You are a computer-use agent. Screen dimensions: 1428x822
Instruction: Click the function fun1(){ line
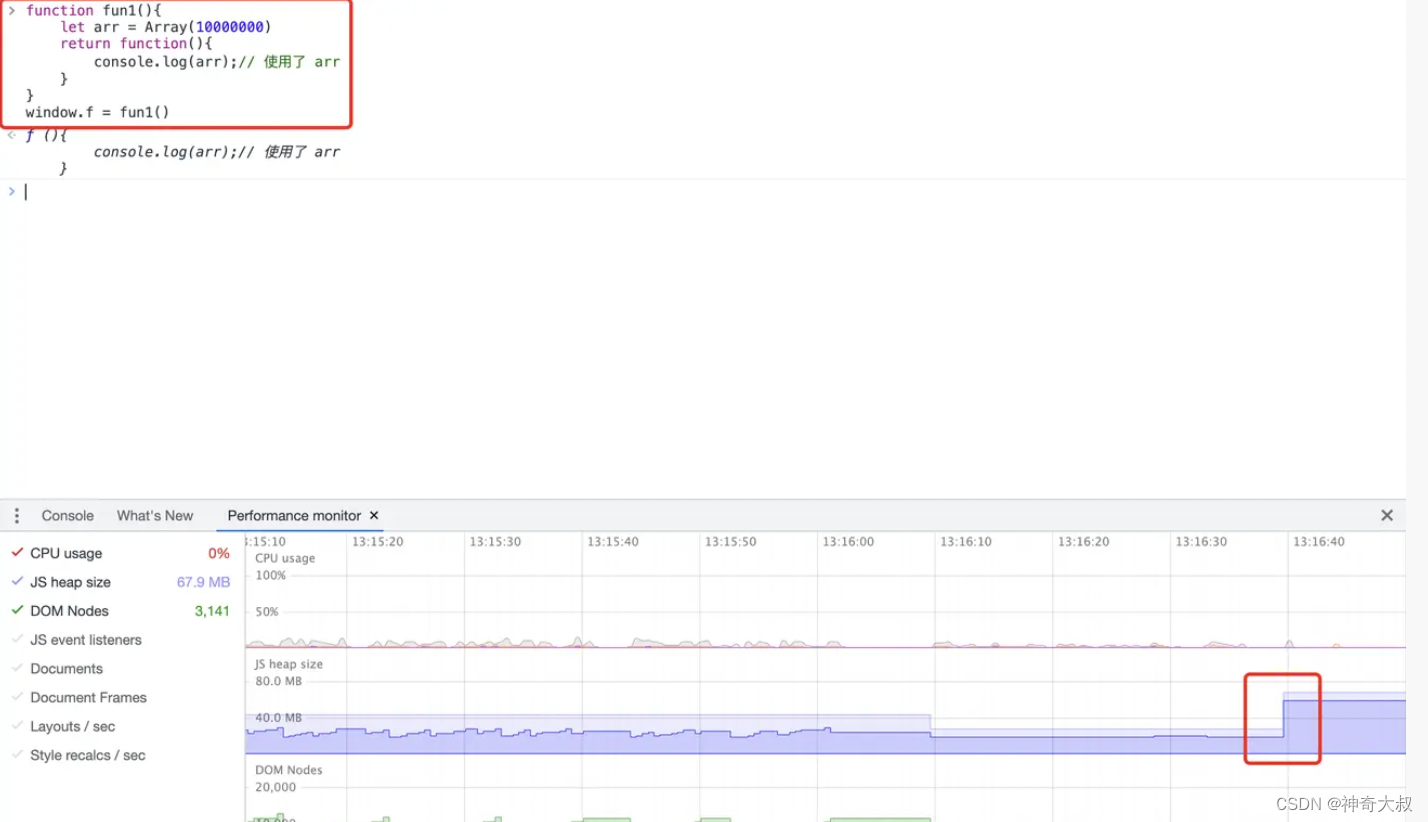pyautogui.click(x=94, y=10)
